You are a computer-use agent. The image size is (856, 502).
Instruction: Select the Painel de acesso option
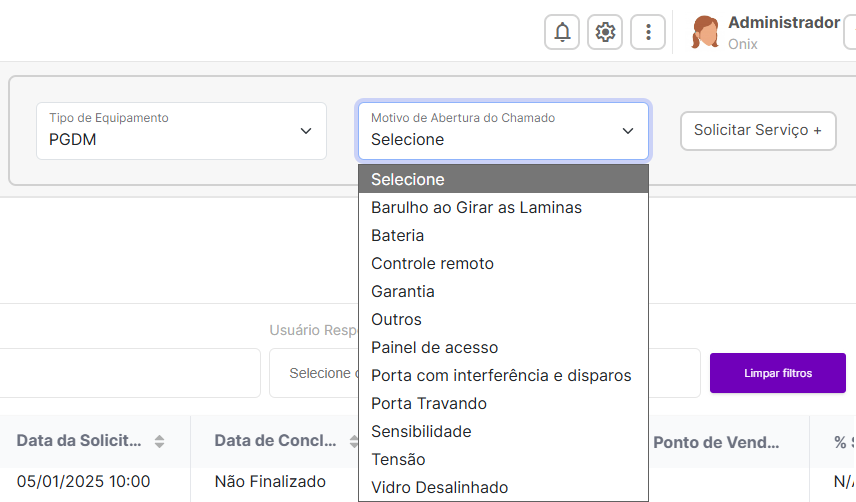[x=503, y=347]
